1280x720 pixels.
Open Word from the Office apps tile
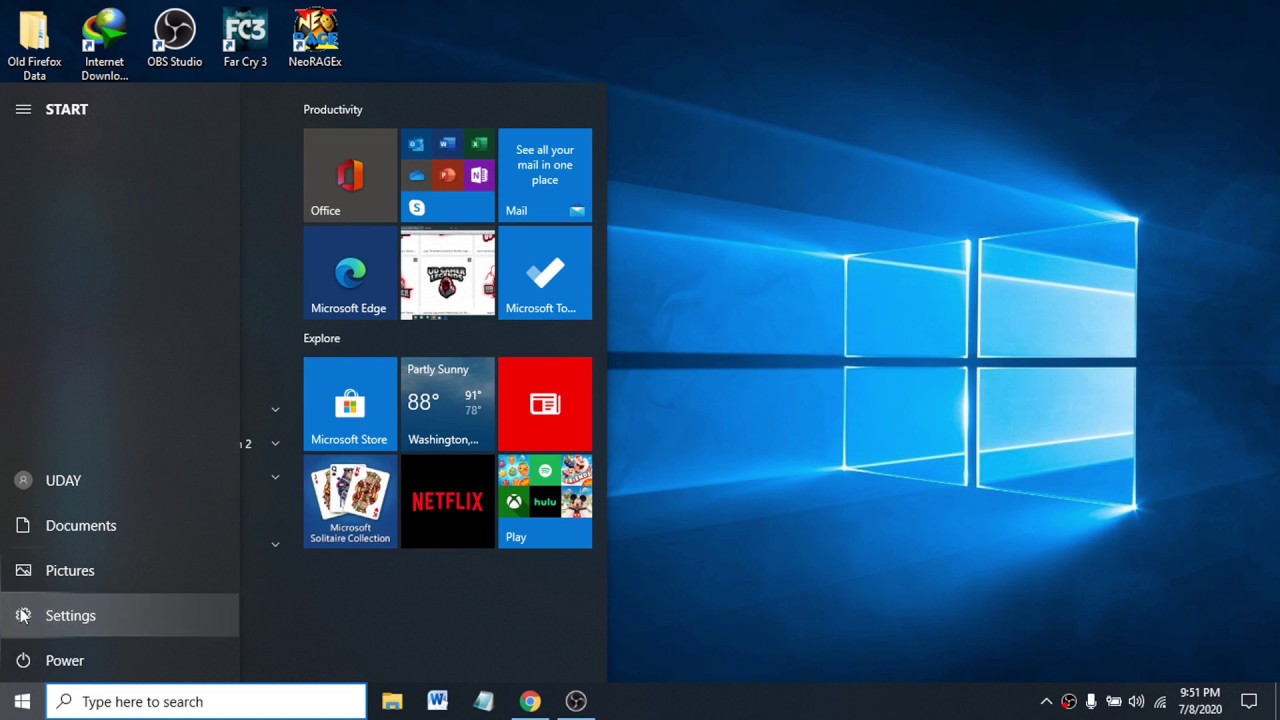pyautogui.click(x=447, y=144)
